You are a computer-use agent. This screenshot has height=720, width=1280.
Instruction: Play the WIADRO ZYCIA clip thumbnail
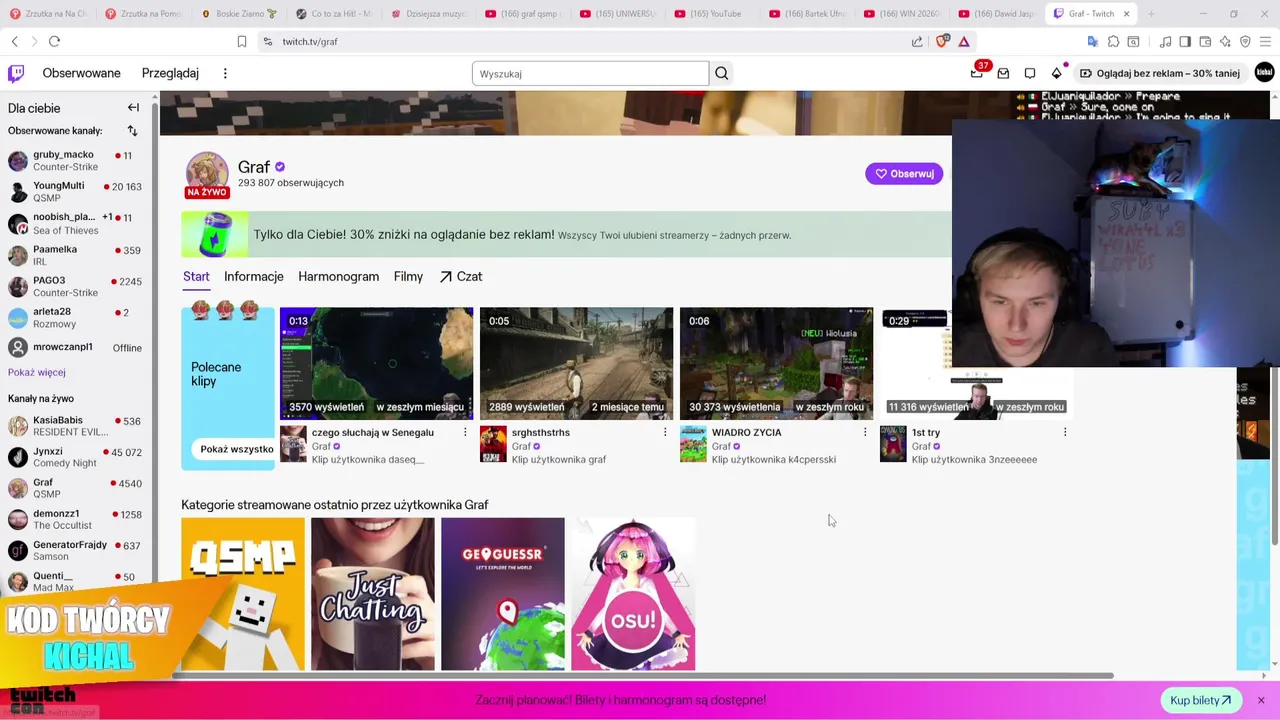[776, 363]
